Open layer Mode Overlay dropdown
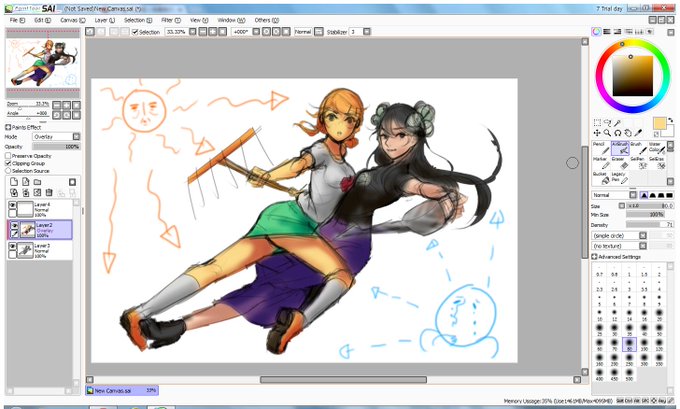680x409 pixels. pyautogui.click(x=56, y=137)
